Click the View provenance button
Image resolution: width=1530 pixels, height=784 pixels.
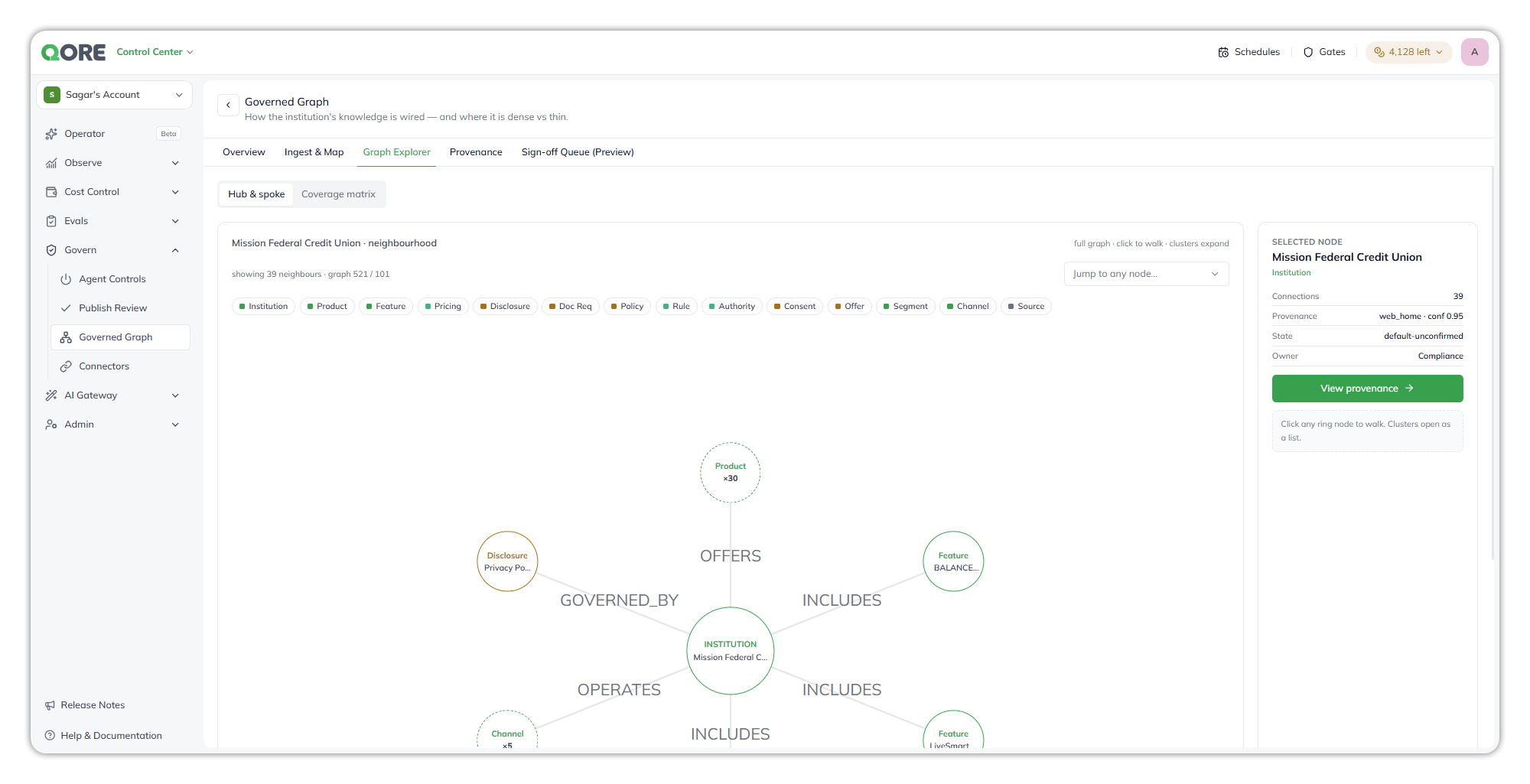click(1367, 389)
